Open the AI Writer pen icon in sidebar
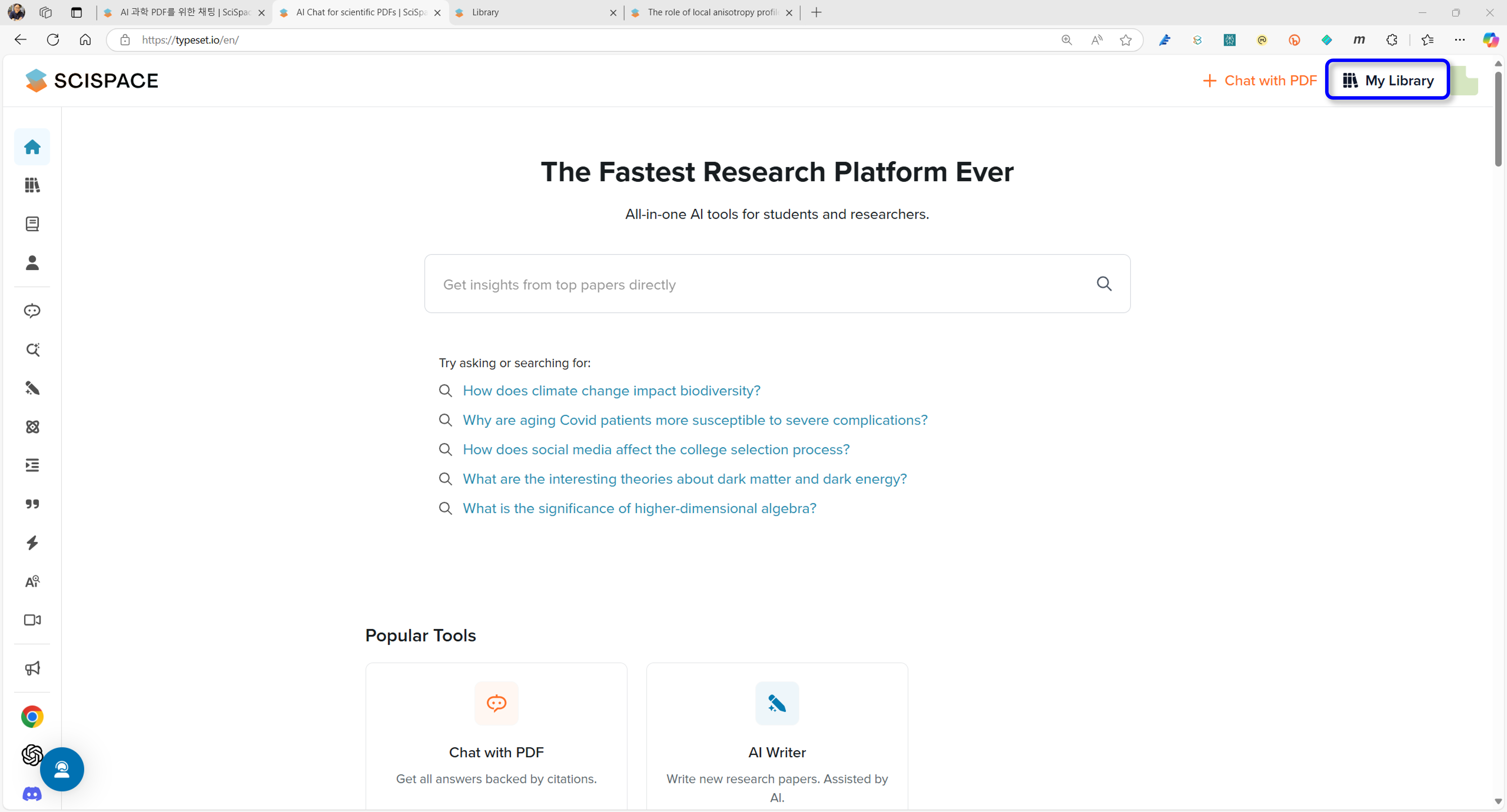1507x812 pixels. (x=32, y=388)
